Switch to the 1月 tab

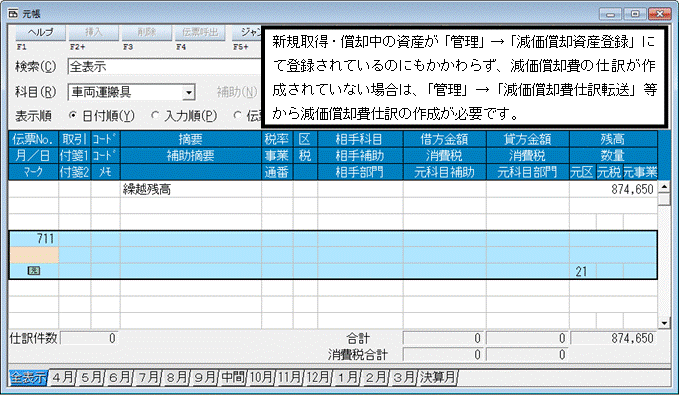coord(346,377)
